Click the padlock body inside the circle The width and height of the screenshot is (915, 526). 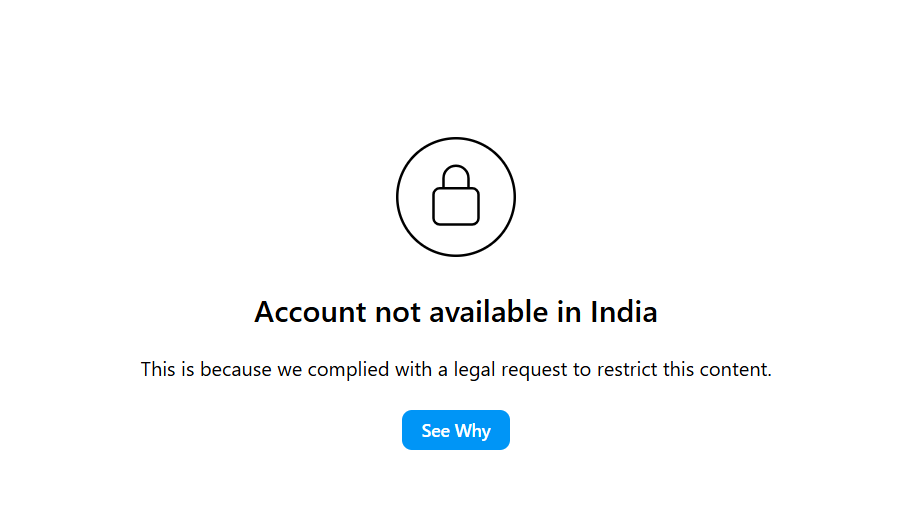[x=456, y=206]
